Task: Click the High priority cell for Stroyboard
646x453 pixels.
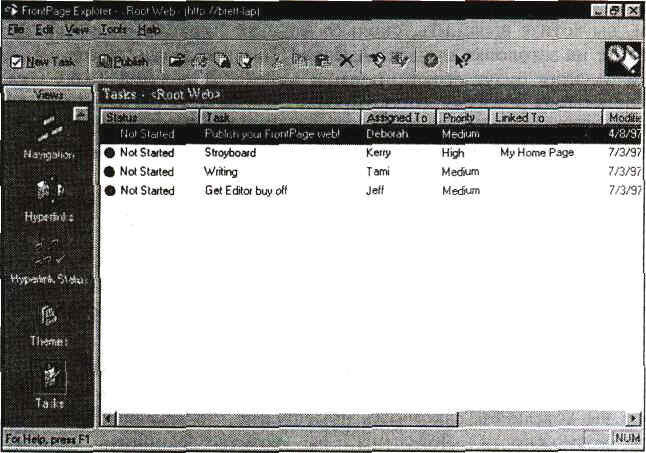Action: pos(453,153)
